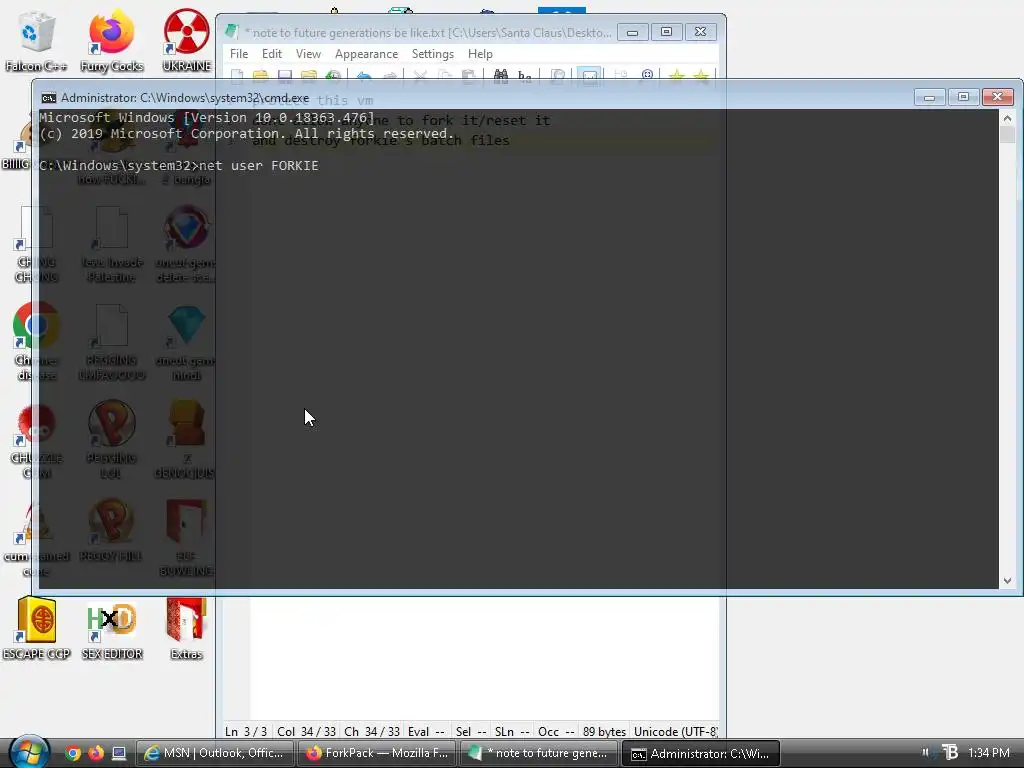Click the Save disk toolbar icon in Notepad window
1024x768 pixels.
[x=285, y=76]
